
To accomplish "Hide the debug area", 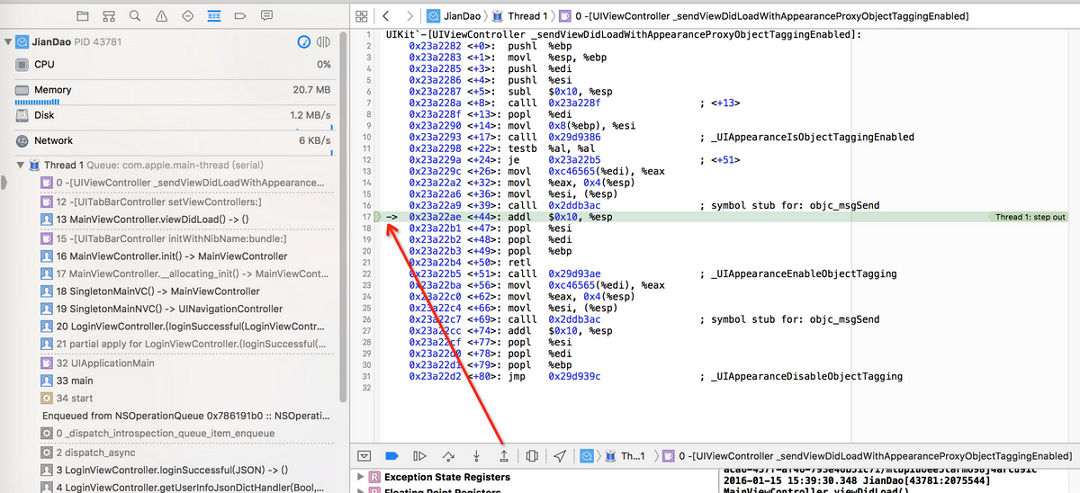I will click(x=365, y=456).
